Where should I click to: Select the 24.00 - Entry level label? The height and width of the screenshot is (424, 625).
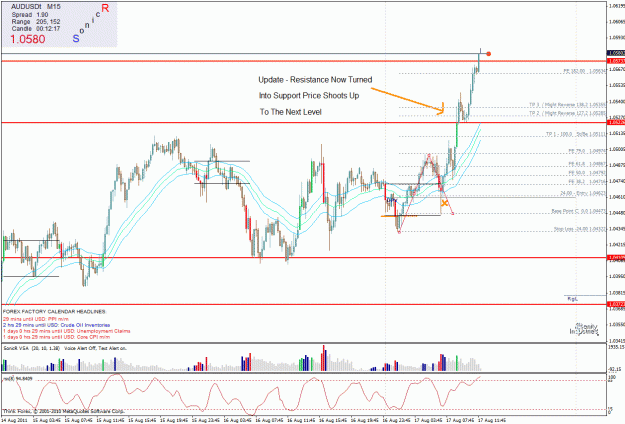[x=583, y=193]
